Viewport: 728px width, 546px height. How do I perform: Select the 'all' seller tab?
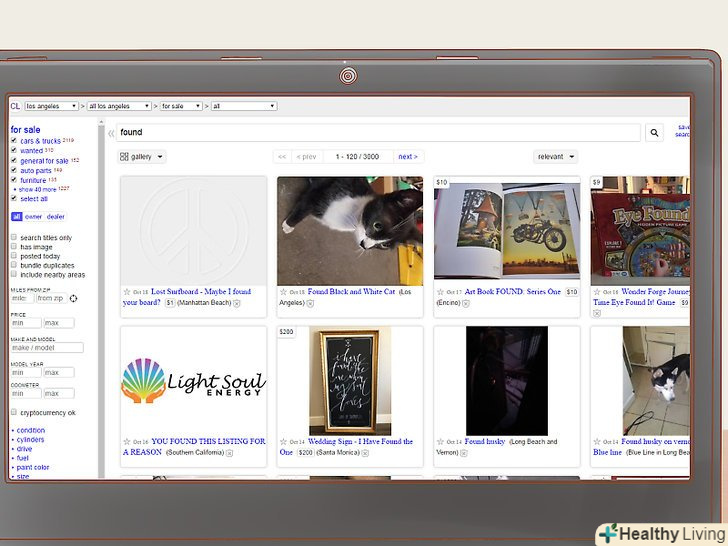(17, 217)
